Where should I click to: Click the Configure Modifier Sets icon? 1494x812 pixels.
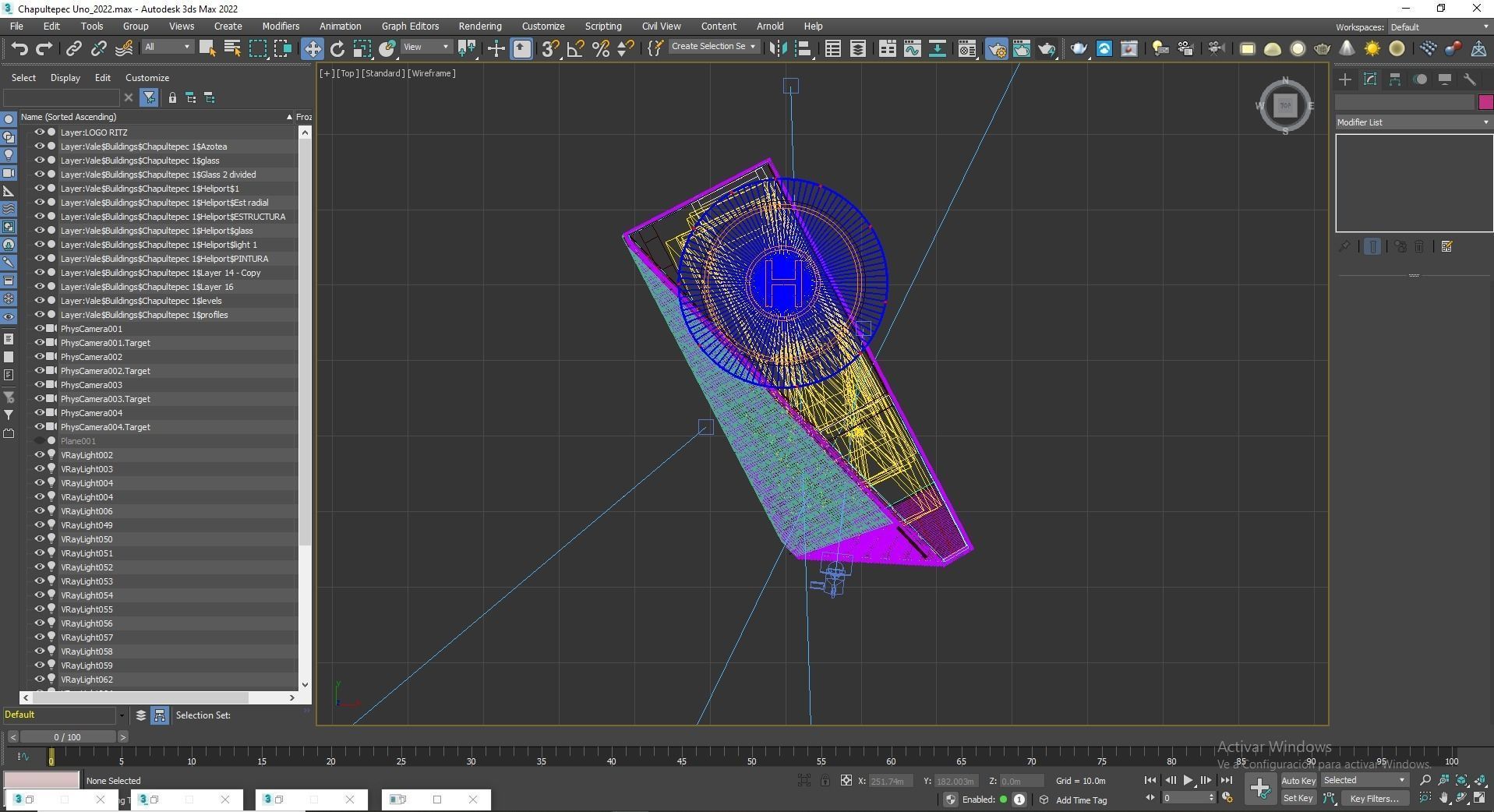(1447, 247)
